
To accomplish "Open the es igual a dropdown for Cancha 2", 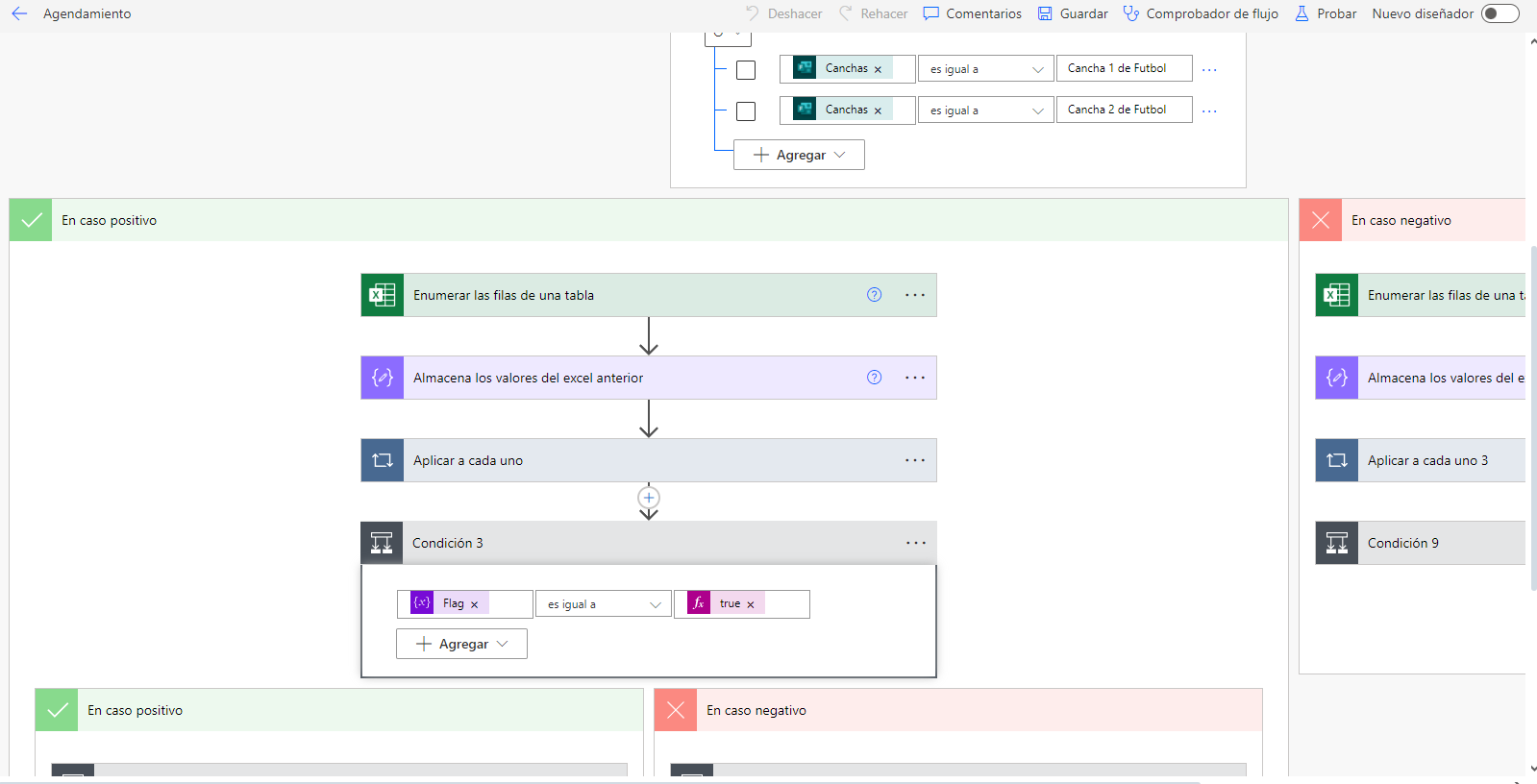I will coord(986,110).
